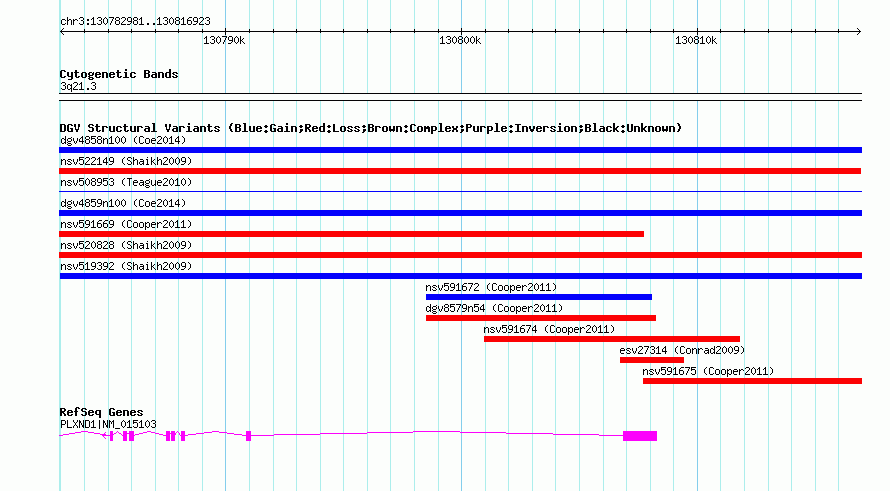Open the nsv522149 (Shaikh2009) variant label

pos(126,161)
